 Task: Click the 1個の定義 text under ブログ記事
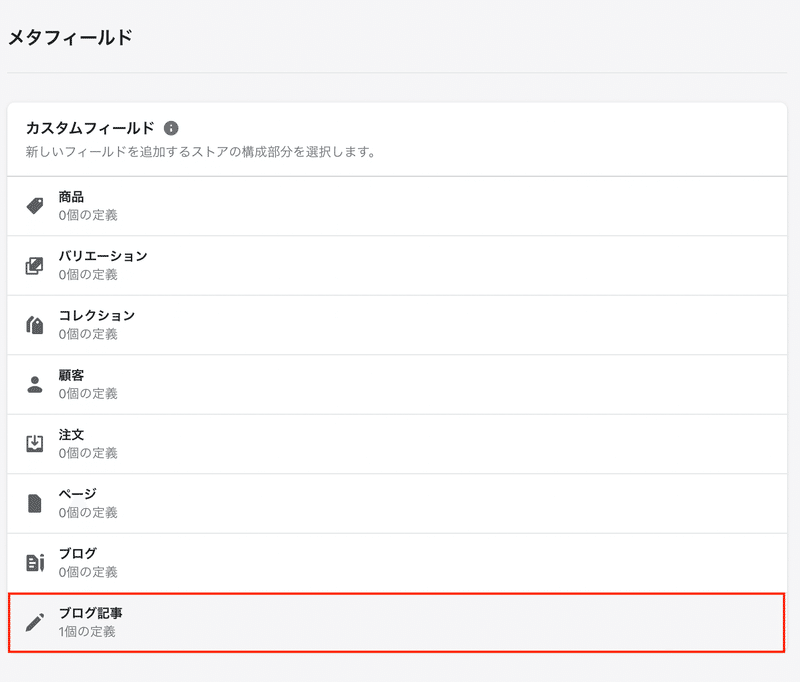pos(87,632)
